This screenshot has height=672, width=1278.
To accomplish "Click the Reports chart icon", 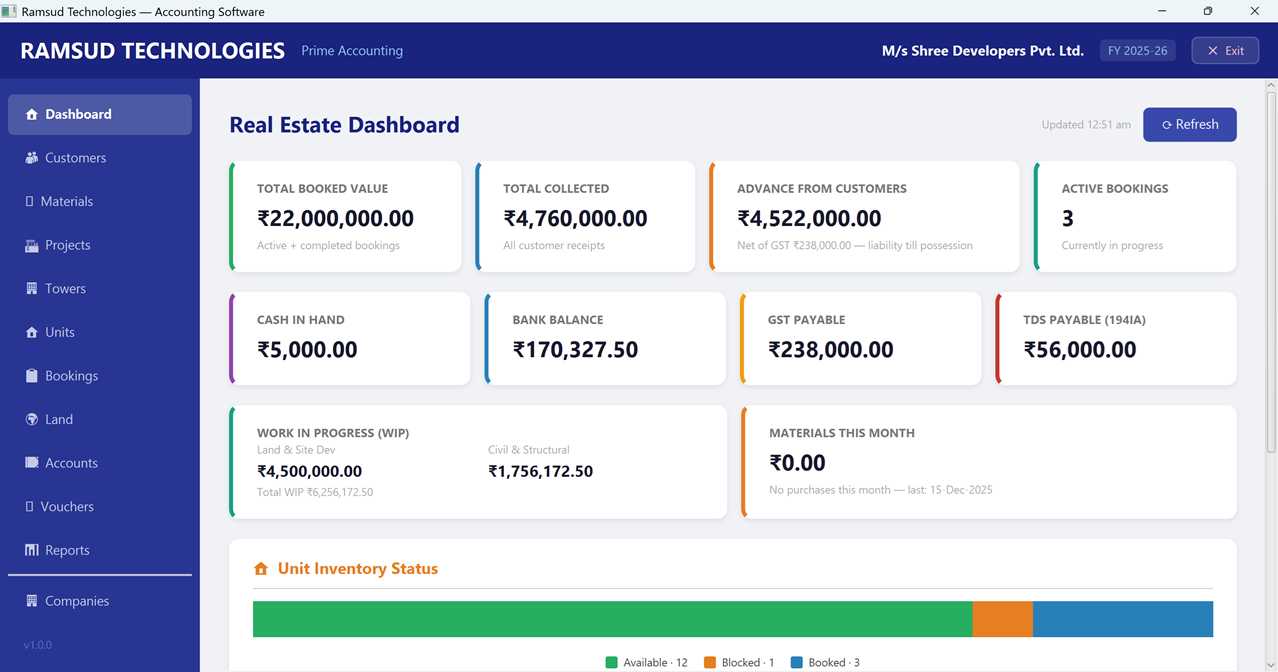I will [31, 550].
